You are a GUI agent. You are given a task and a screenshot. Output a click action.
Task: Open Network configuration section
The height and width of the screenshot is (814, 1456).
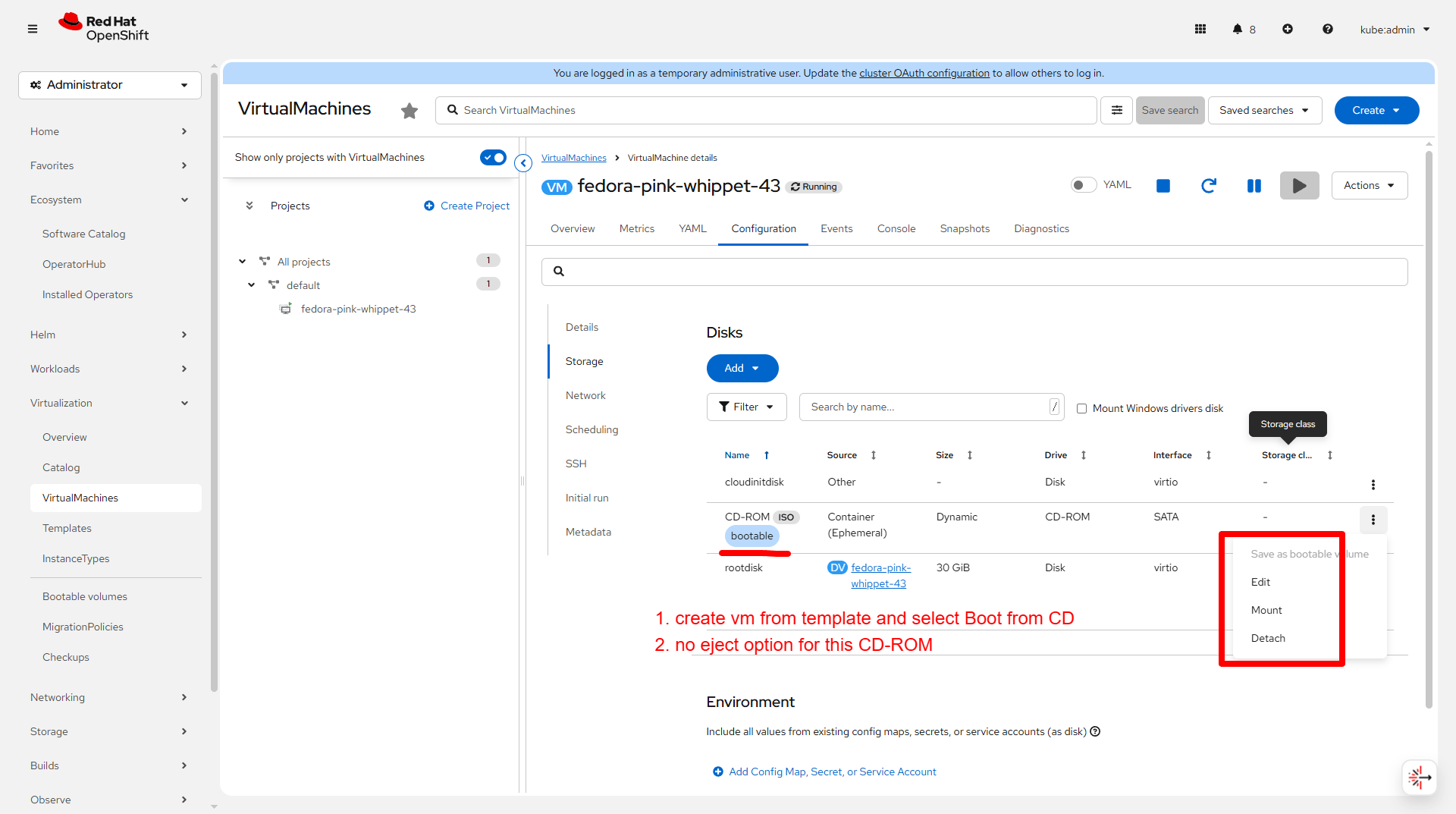(585, 395)
